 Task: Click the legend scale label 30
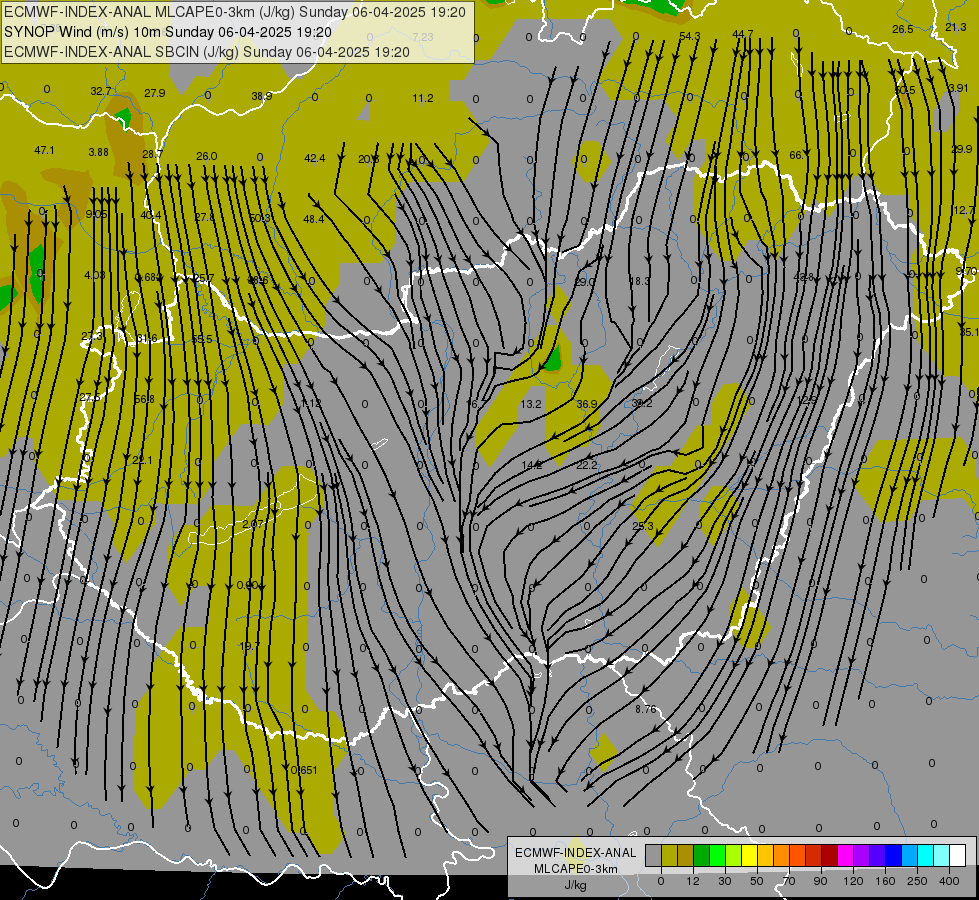tap(724, 881)
